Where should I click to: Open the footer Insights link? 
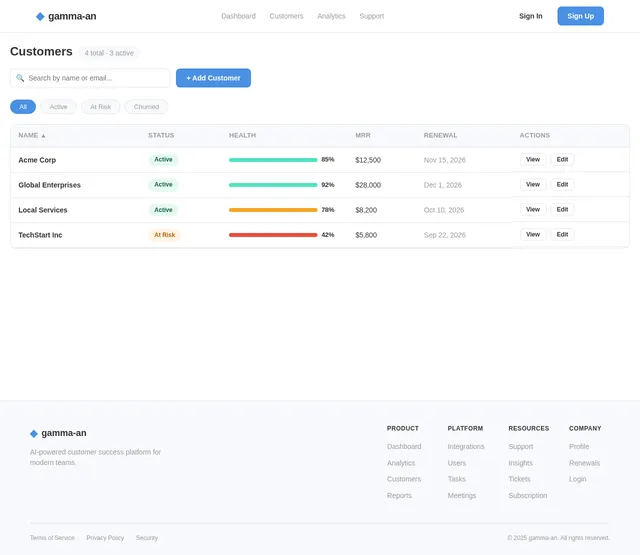click(x=520, y=463)
